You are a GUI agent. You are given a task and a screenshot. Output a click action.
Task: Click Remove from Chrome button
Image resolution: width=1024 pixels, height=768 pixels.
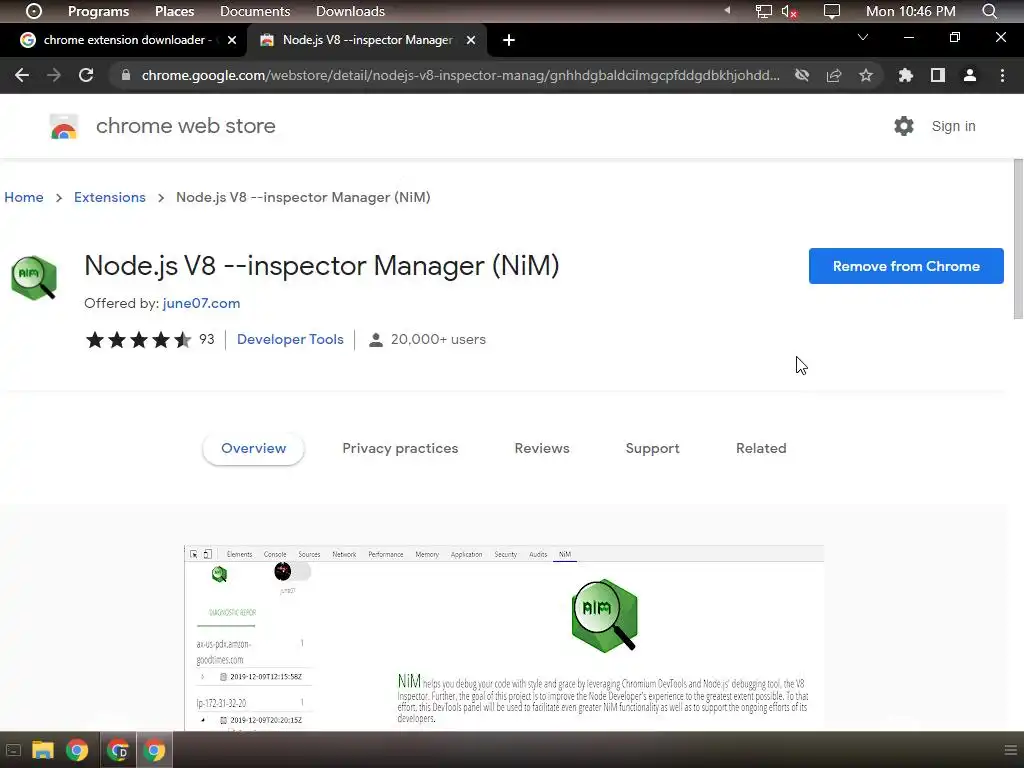(906, 266)
